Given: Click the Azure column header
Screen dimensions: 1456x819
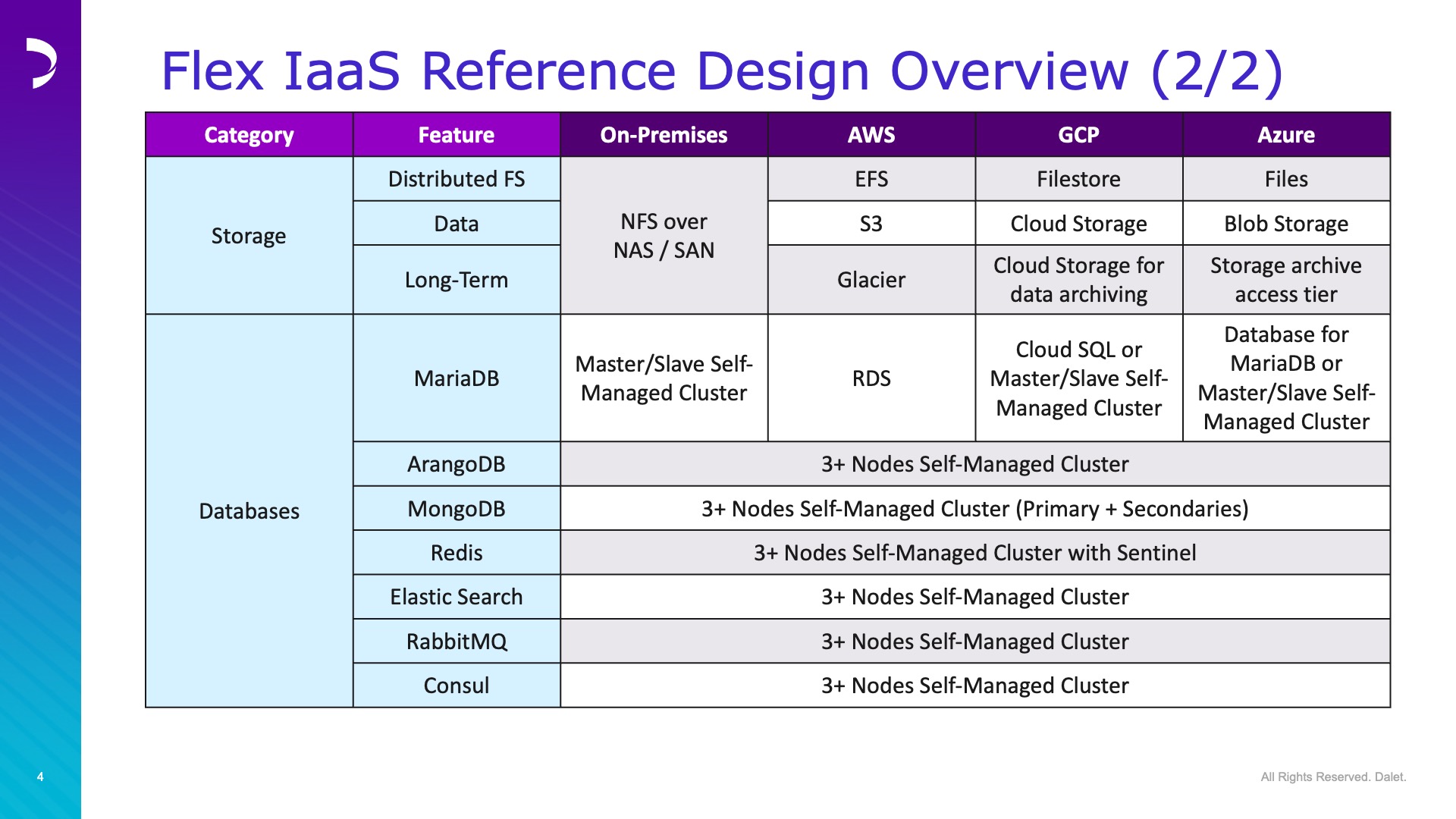Looking at the screenshot, I should point(1286,135).
